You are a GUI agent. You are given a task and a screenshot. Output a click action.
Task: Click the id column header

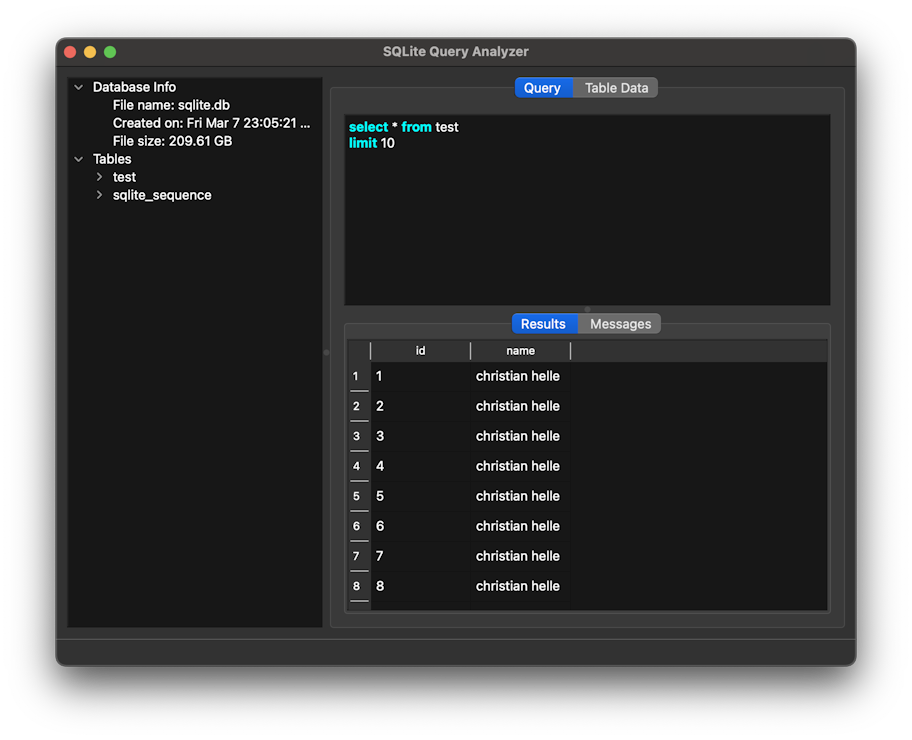click(420, 351)
